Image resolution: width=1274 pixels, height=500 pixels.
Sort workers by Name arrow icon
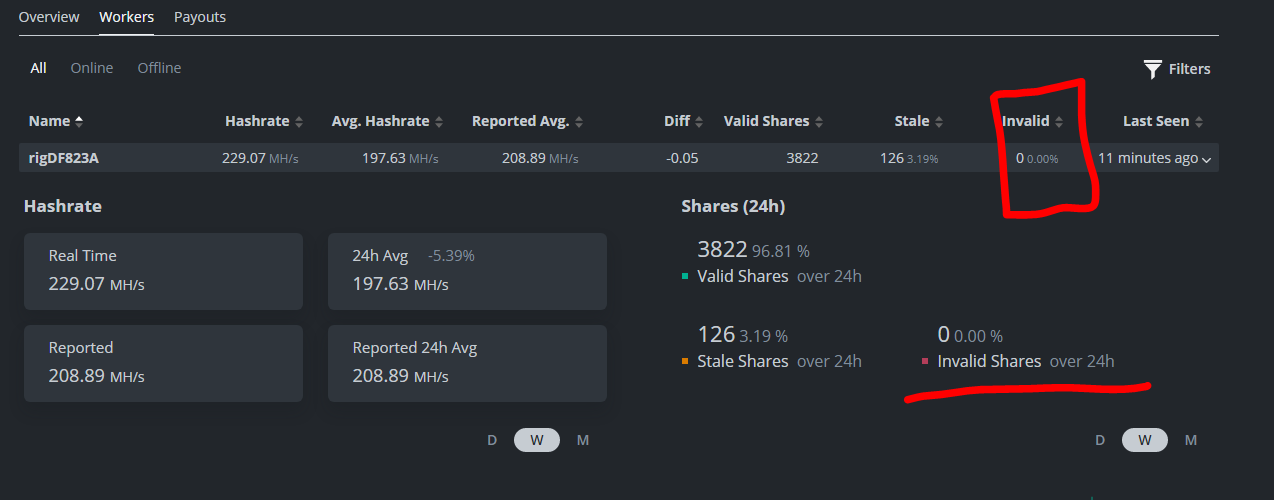pos(79,121)
